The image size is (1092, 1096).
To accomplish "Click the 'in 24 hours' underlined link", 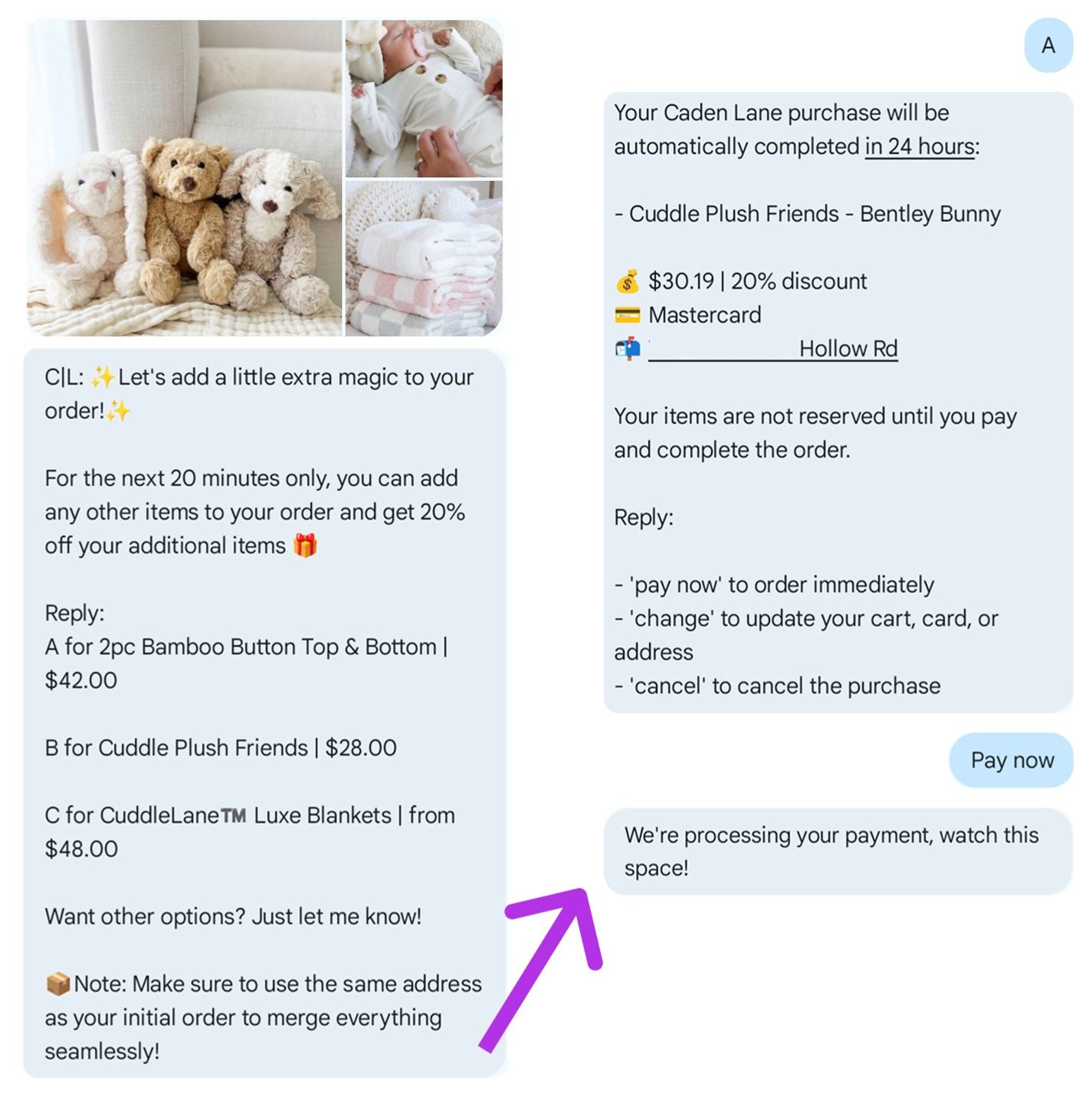I will (920, 146).
